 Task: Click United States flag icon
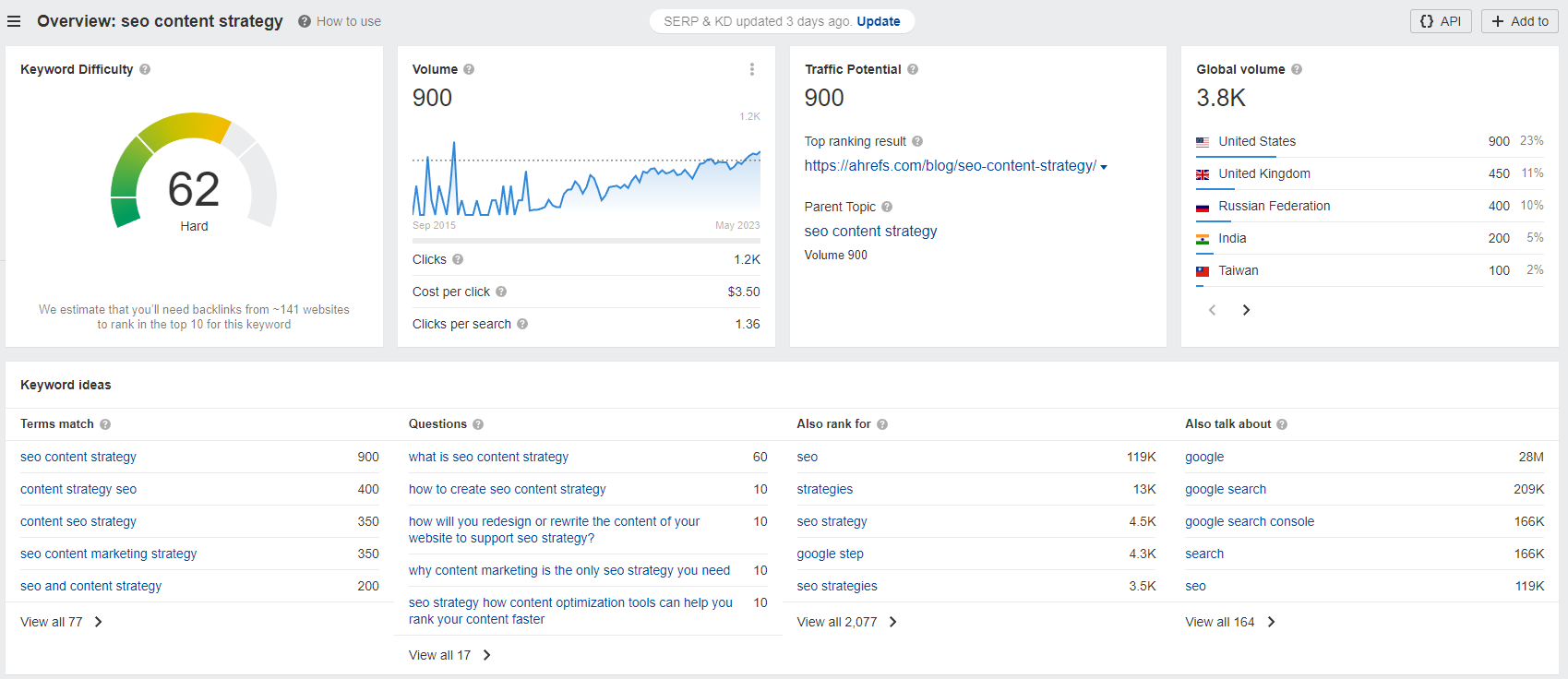pyautogui.click(x=1203, y=142)
